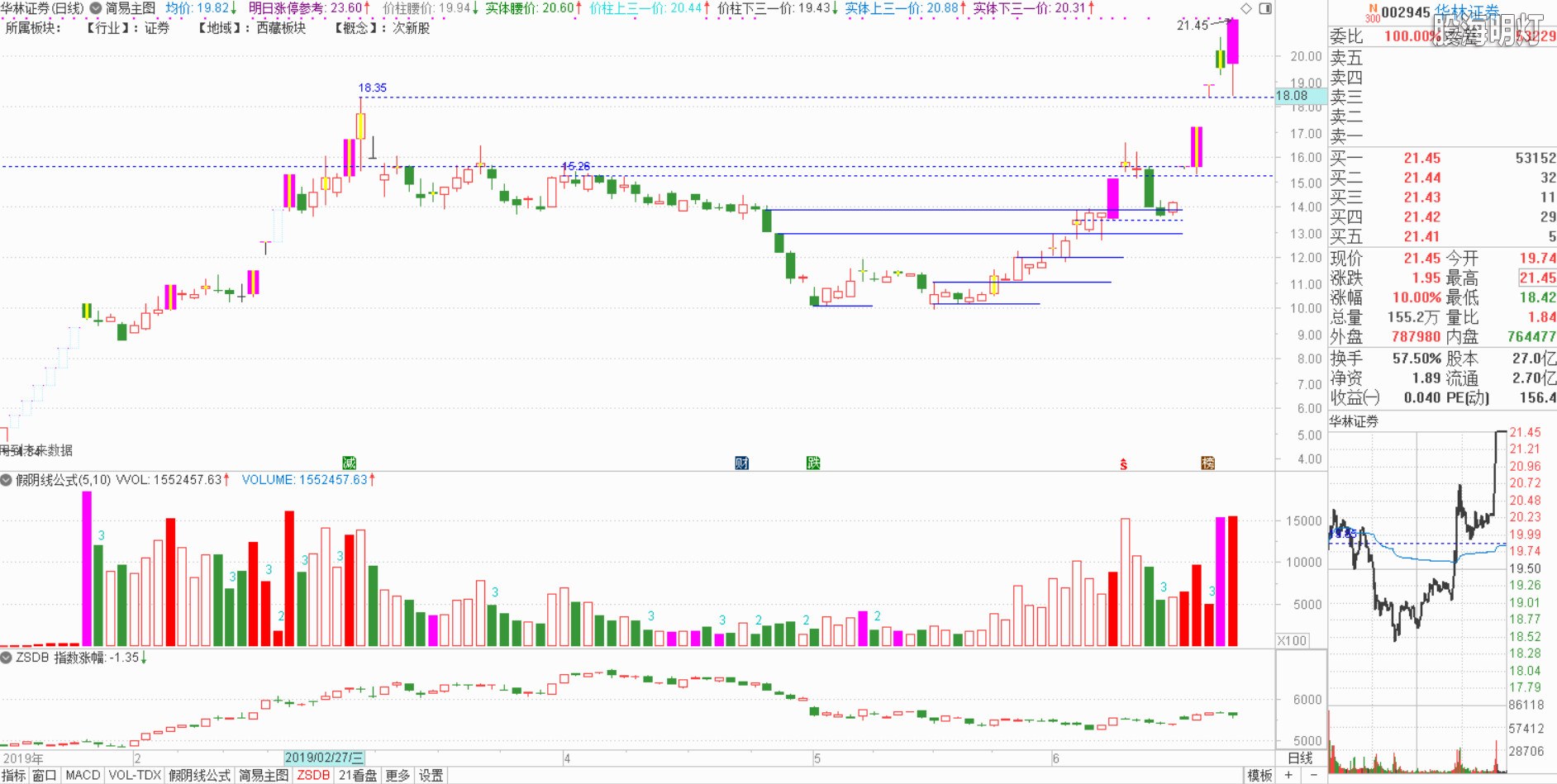
Task: Click 实体腰价 20.60 header value
Action: click(x=534, y=8)
